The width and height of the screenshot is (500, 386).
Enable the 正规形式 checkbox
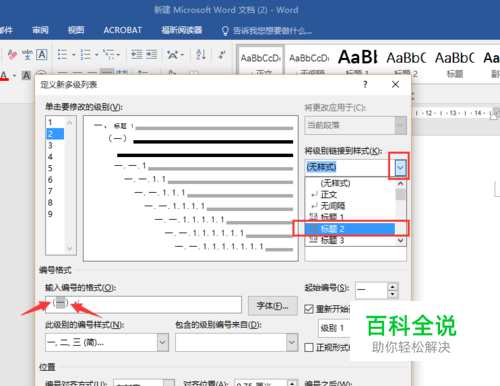coord(309,348)
